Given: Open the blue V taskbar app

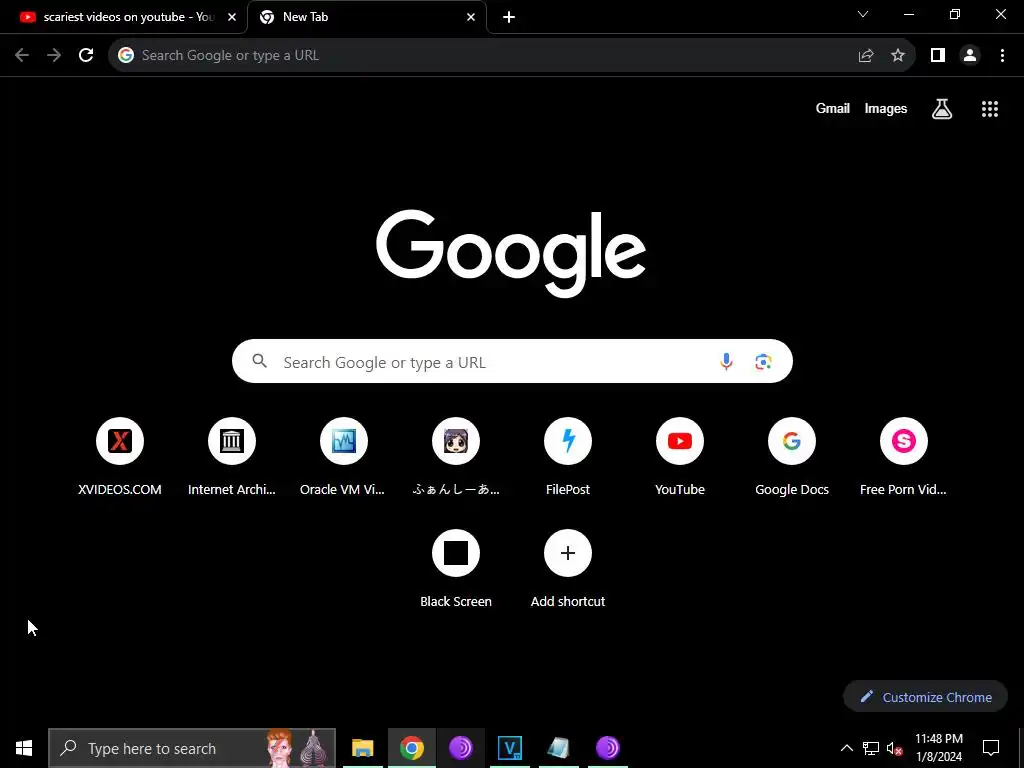Looking at the screenshot, I should (x=509, y=748).
